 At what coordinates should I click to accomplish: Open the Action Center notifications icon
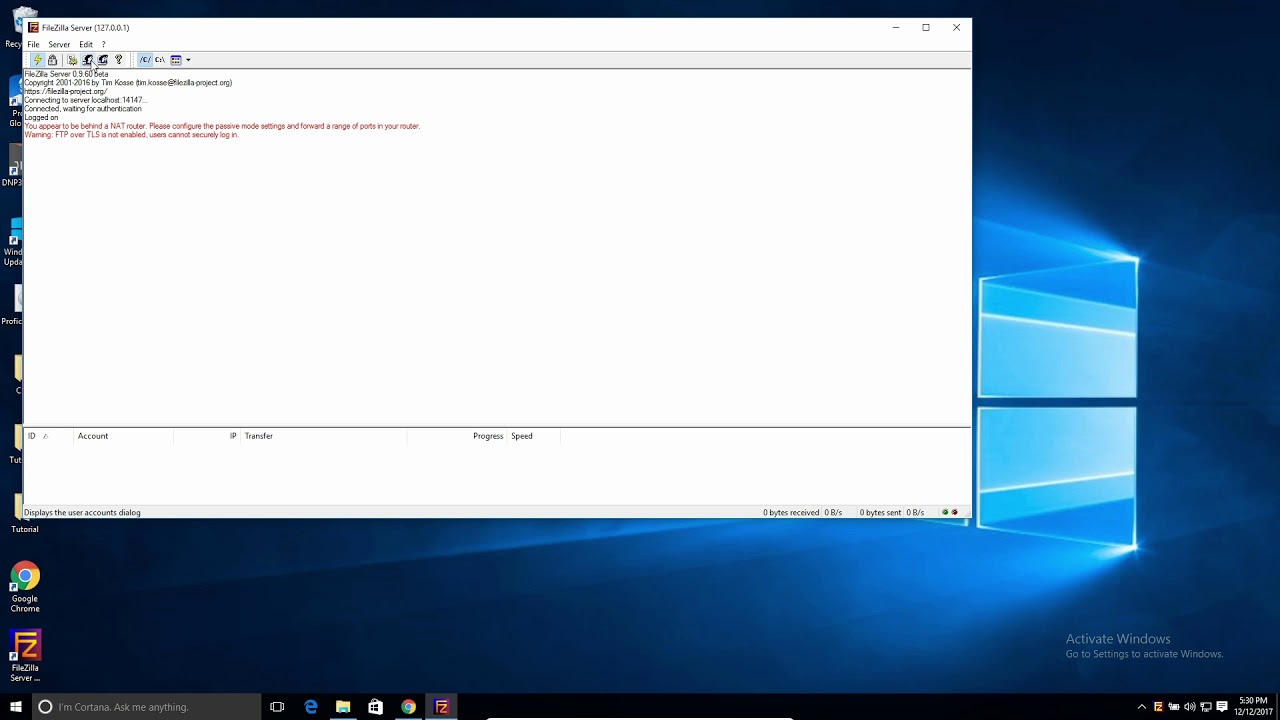[1222, 707]
